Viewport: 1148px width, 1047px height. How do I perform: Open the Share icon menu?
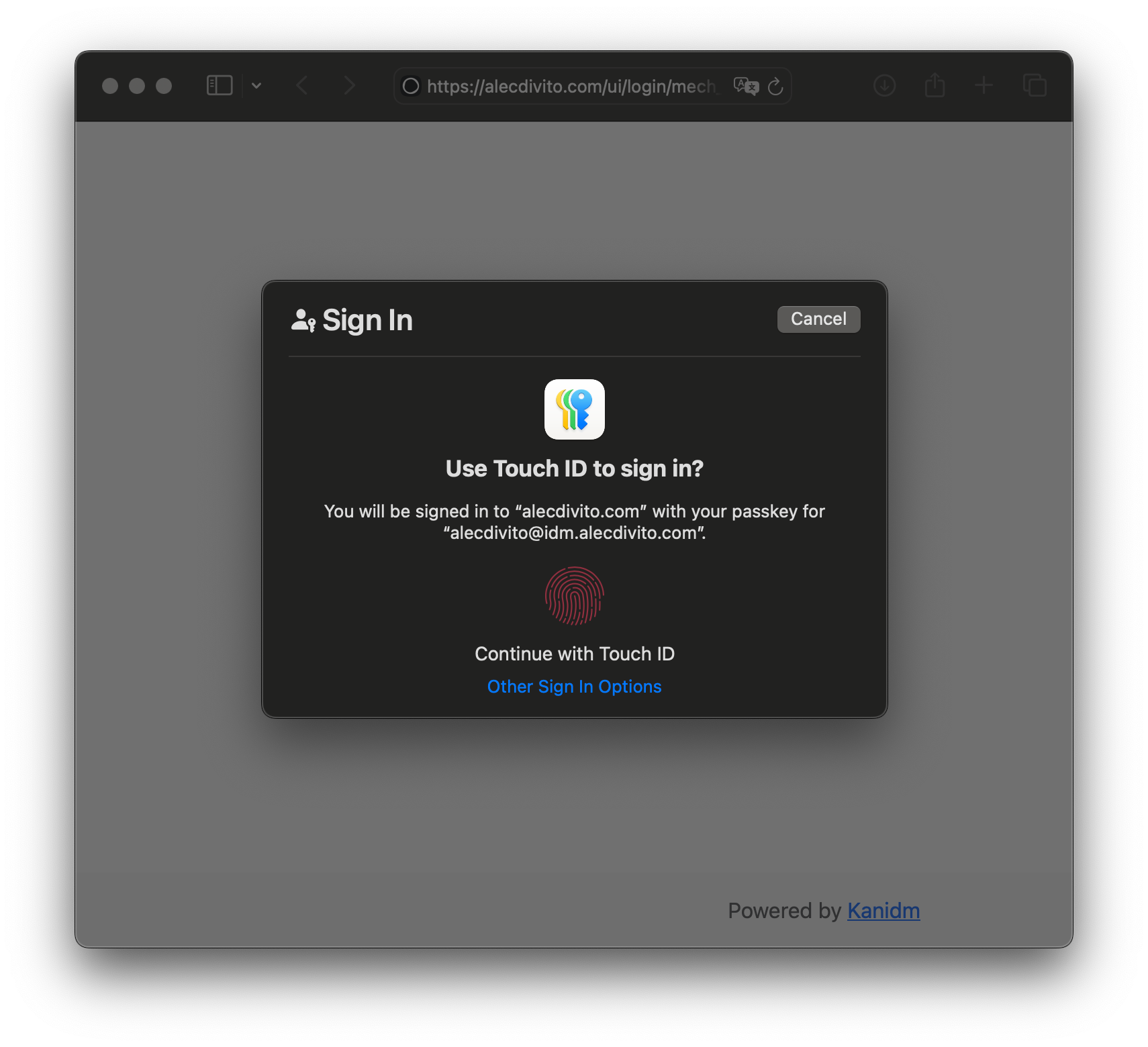935,85
